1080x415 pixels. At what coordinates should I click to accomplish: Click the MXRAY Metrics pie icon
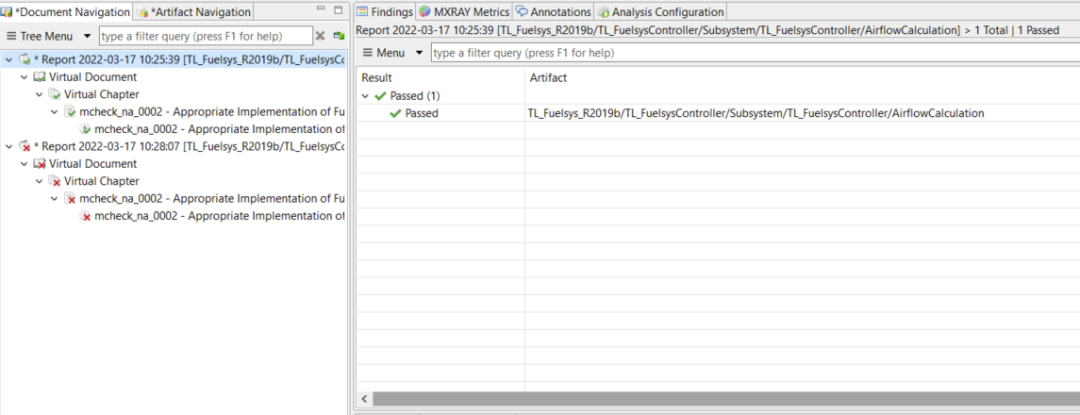click(424, 12)
